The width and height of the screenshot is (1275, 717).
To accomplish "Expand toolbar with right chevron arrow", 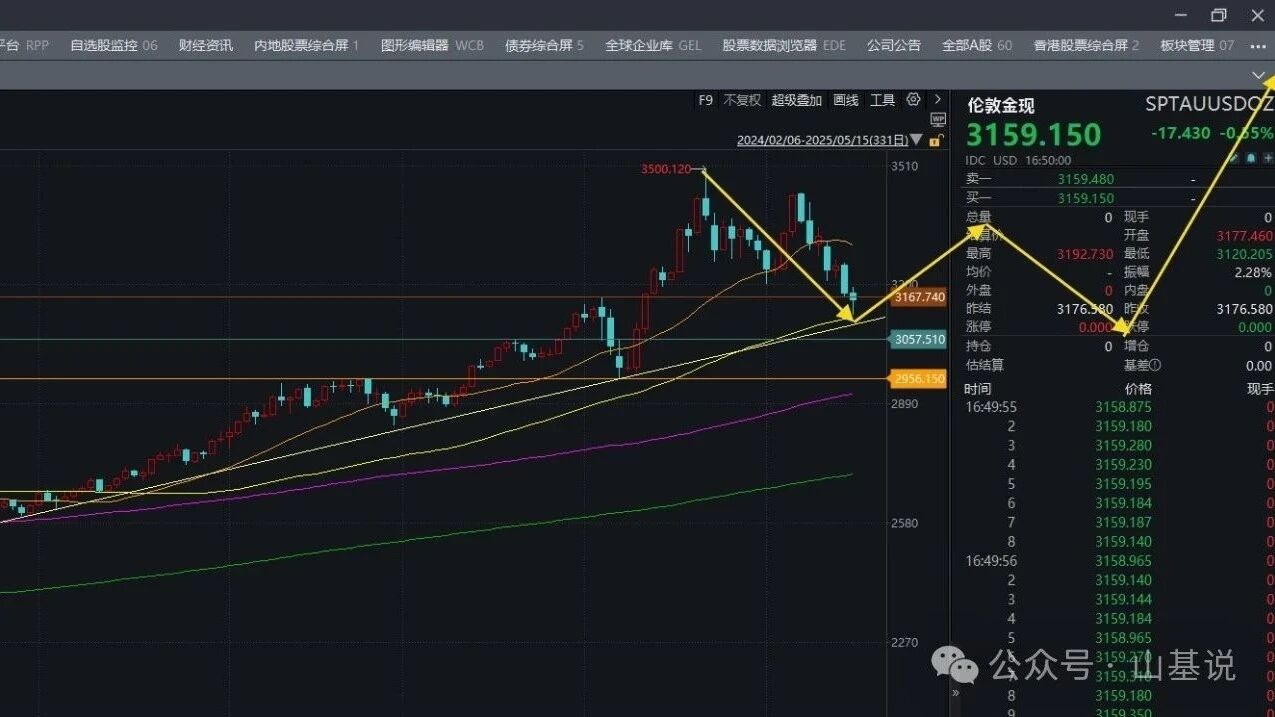I will point(938,99).
